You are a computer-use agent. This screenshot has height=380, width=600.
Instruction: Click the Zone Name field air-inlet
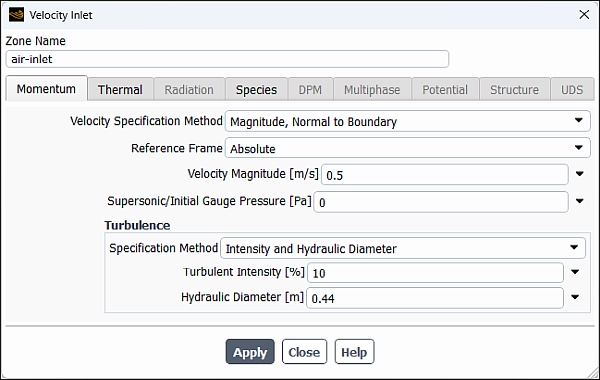(x=227, y=59)
